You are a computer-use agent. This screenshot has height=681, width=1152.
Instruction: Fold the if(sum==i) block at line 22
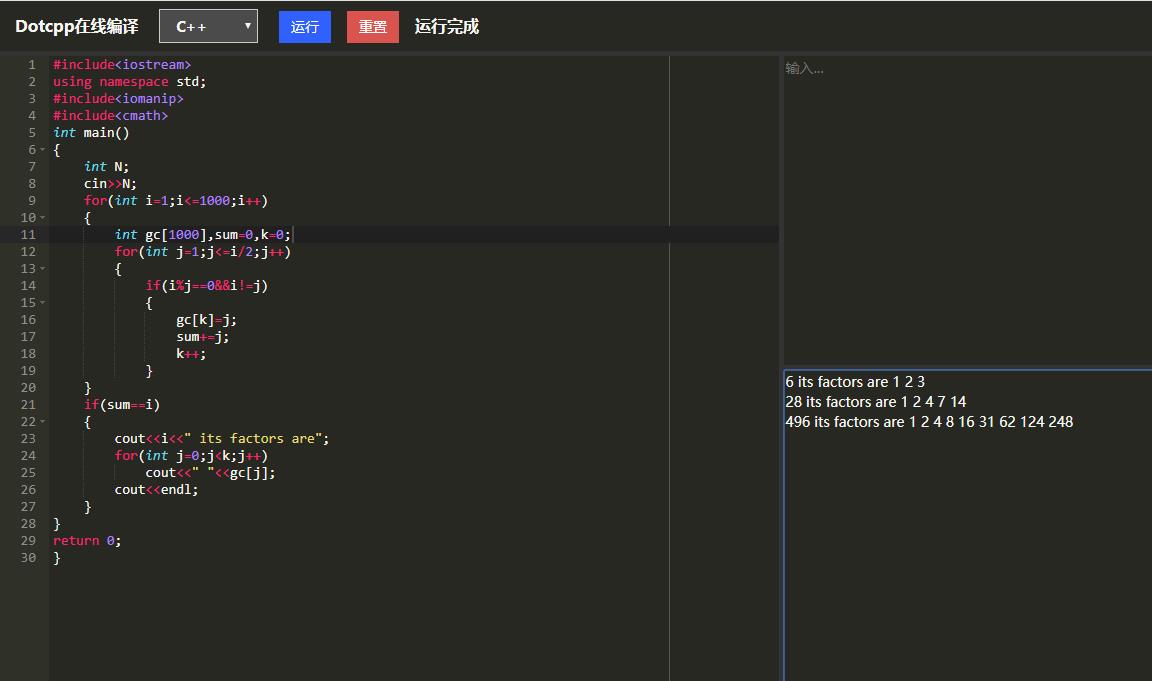(x=42, y=422)
